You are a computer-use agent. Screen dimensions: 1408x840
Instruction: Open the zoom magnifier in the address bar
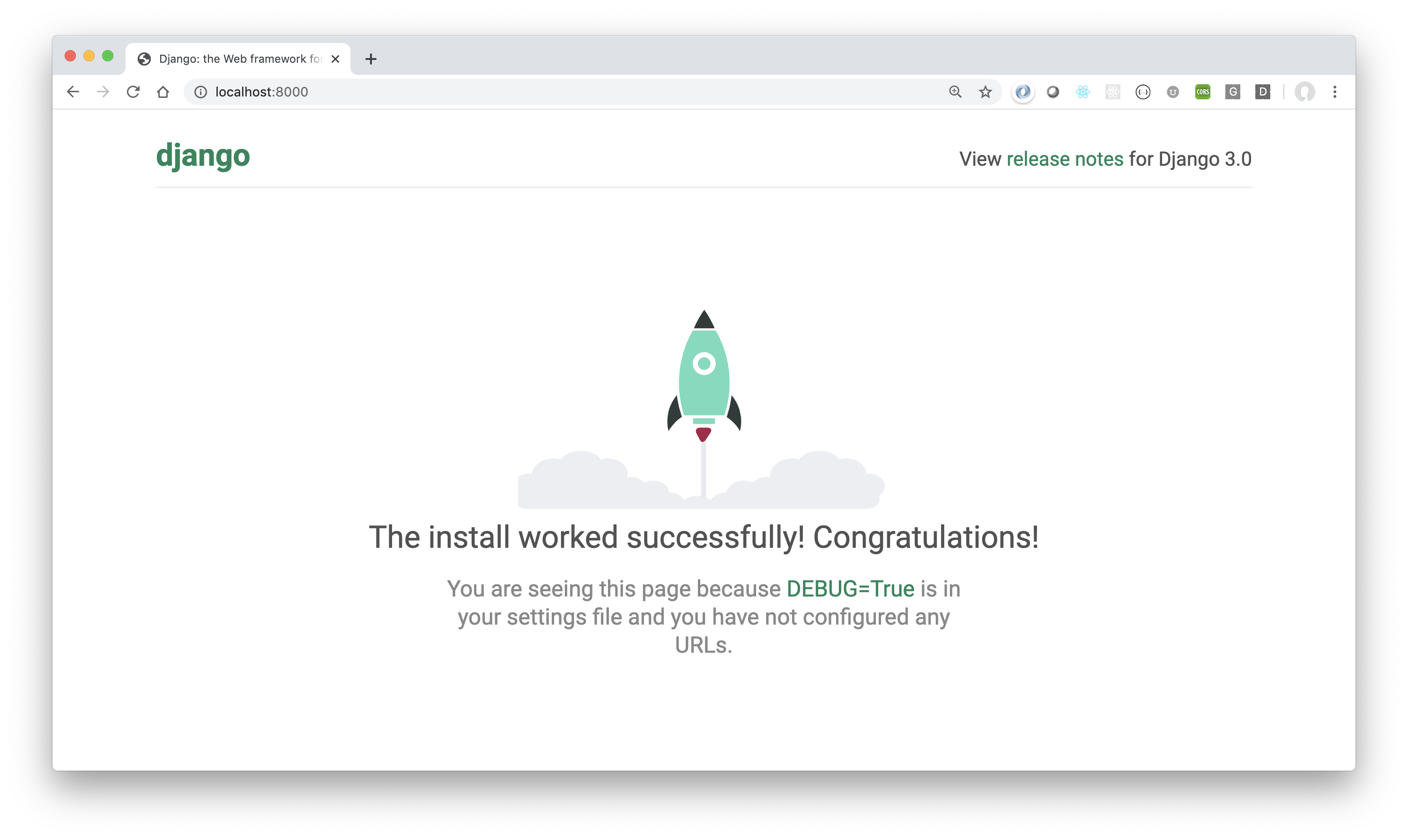pyautogui.click(x=955, y=92)
